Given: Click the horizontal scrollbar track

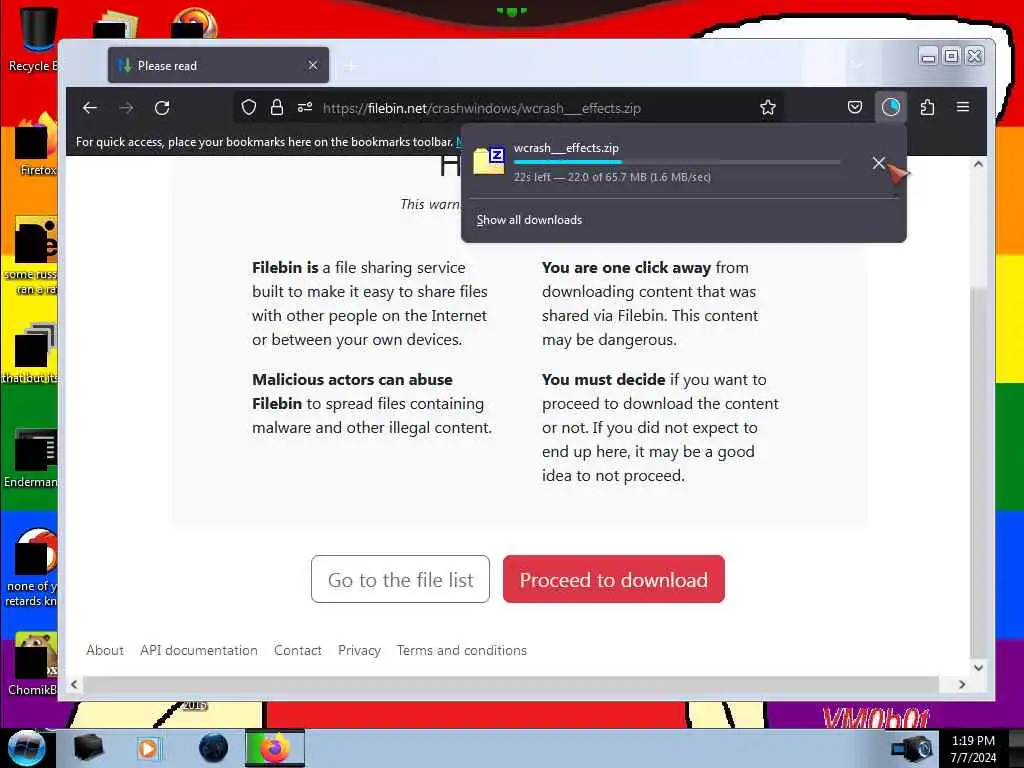Looking at the screenshot, I should (x=511, y=684).
